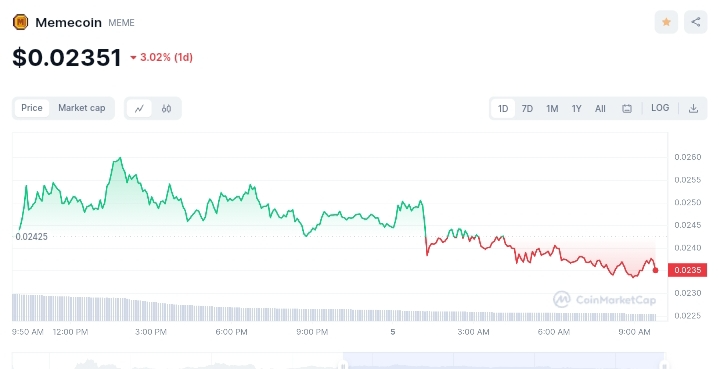Show All time price history
The image size is (719, 369).
(600, 109)
